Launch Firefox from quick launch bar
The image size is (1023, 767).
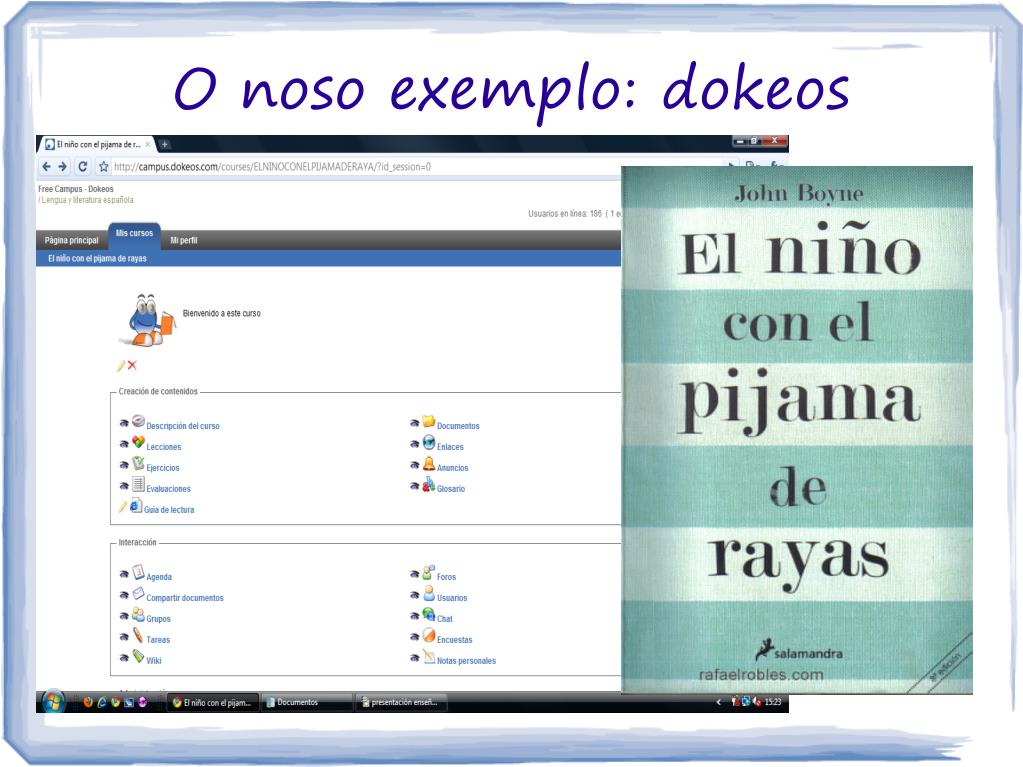[x=88, y=702]
